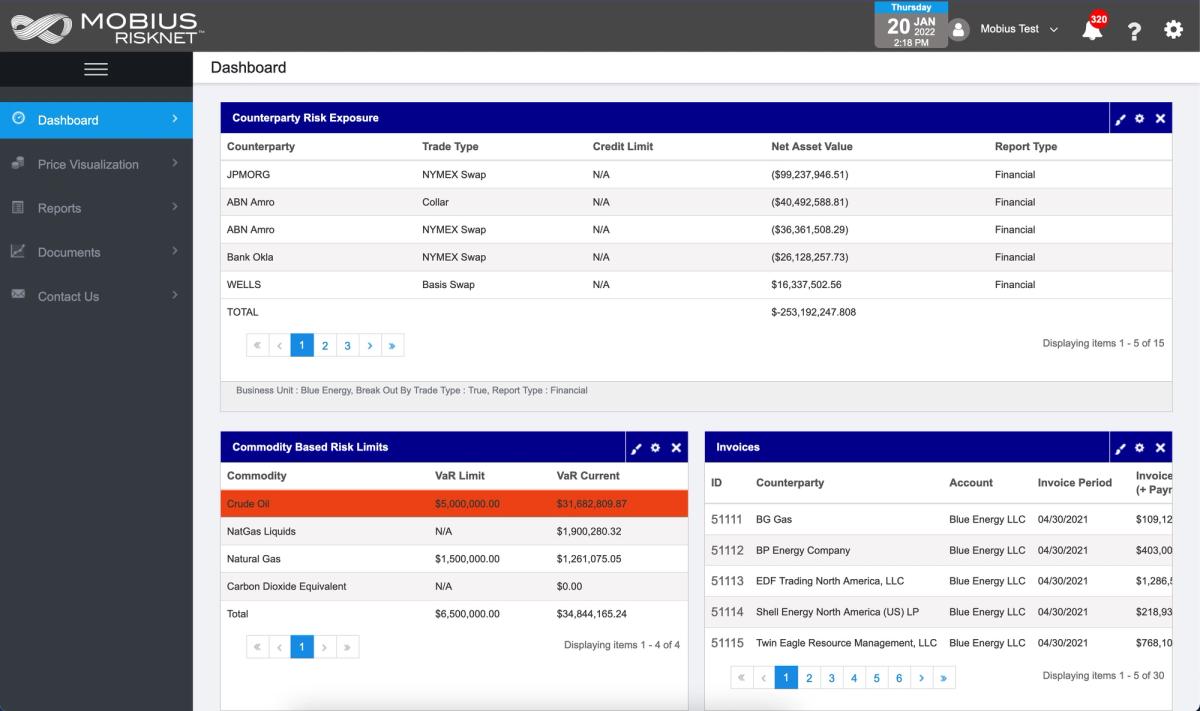Click the Documents sidebar icon

pyautogui.click(x=17, y=251)
